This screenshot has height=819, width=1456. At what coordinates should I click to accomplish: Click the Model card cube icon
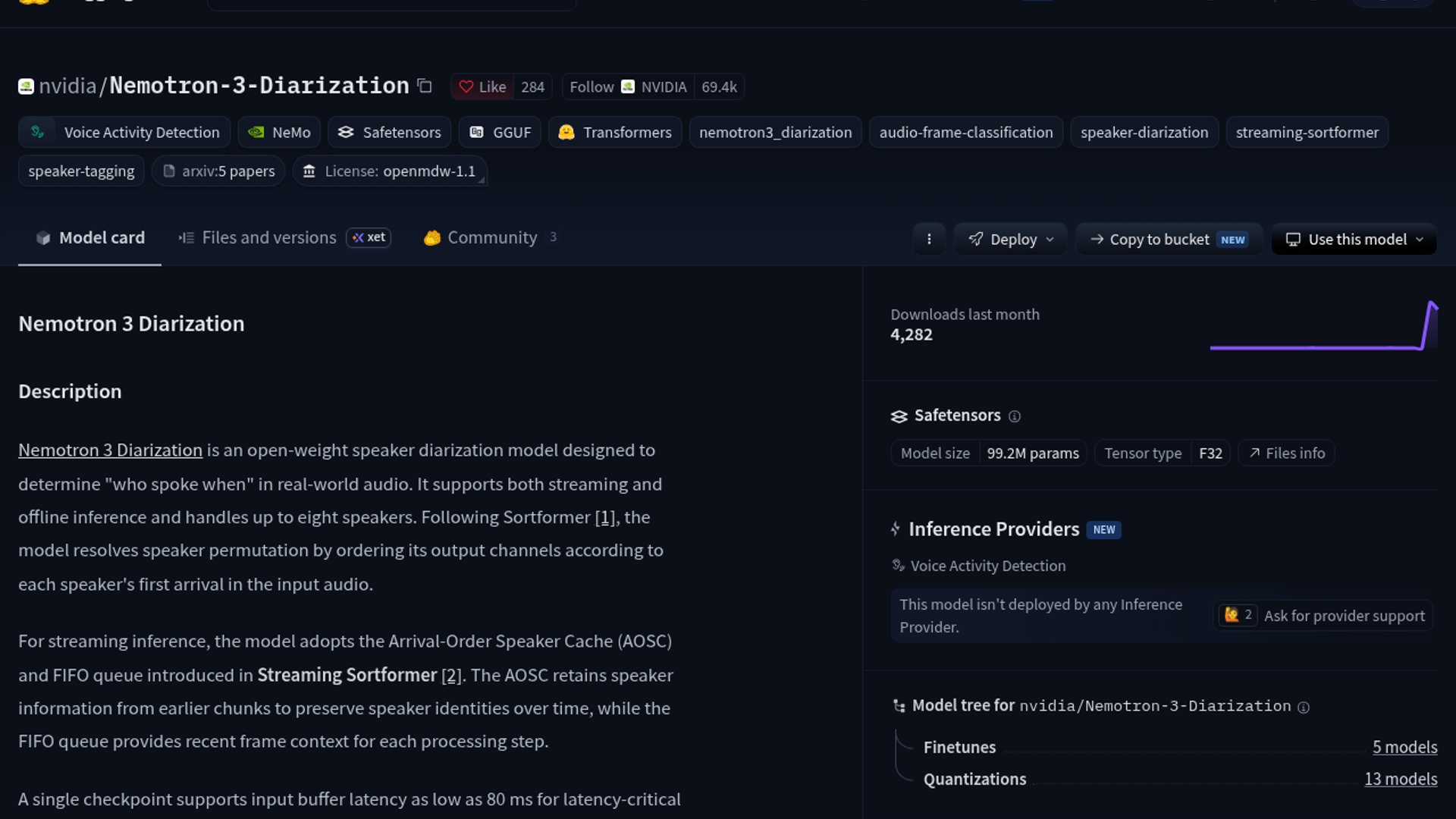(x=43, y=238)
